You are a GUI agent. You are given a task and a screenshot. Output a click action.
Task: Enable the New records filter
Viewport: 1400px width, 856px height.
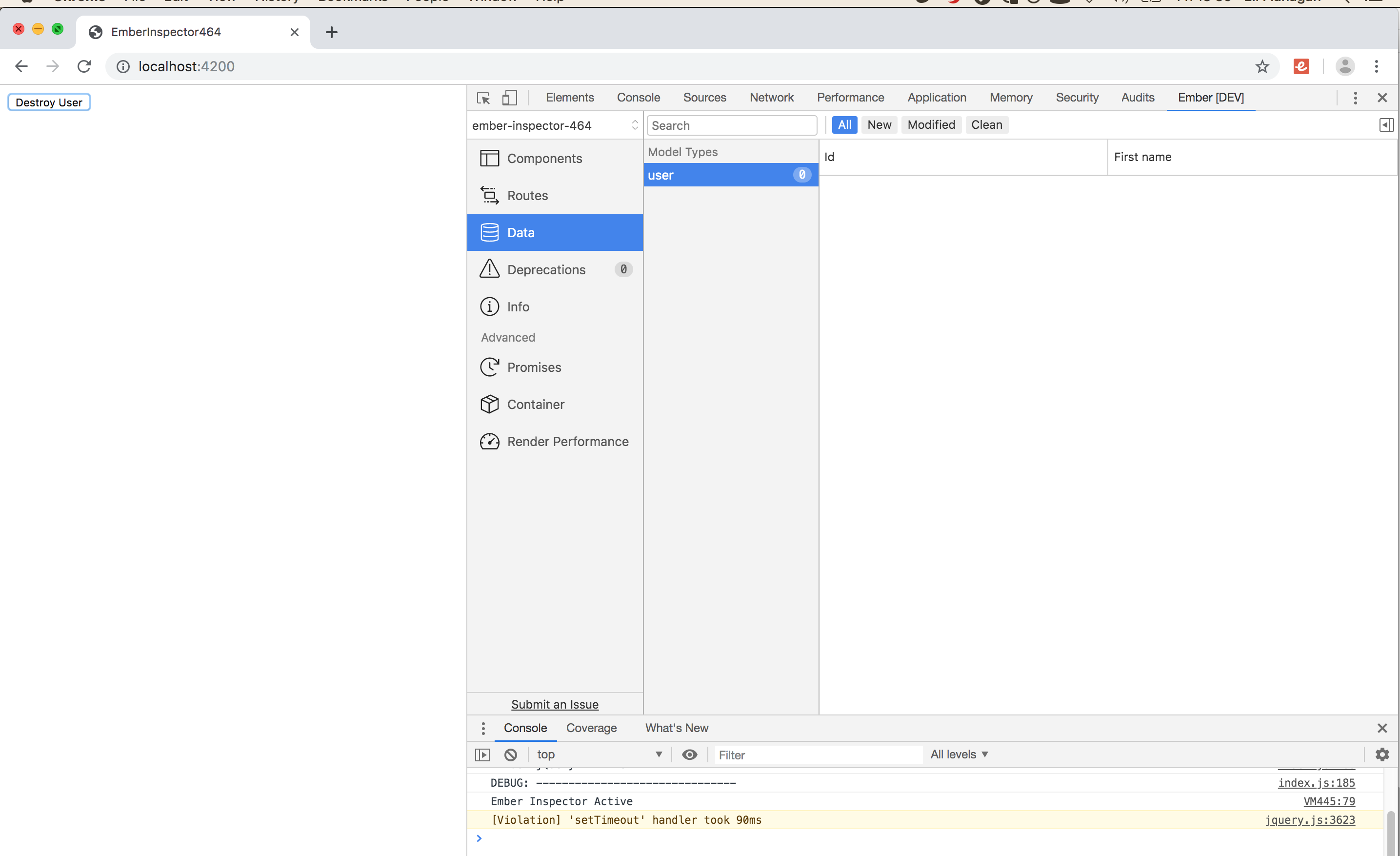[x=879, y=124]
